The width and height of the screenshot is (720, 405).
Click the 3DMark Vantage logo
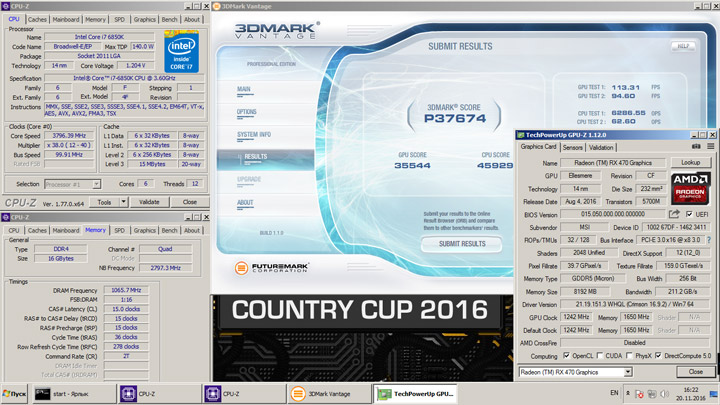pyautogui.click(x=277, y=30)
